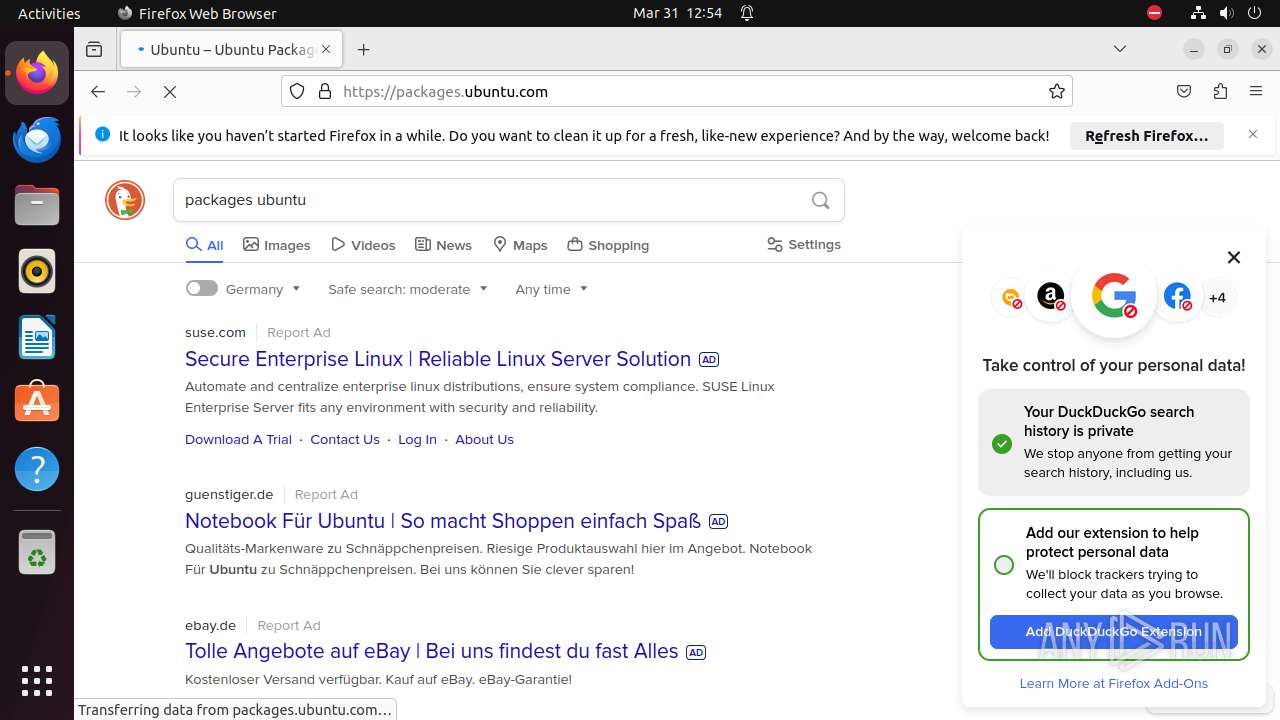Open the recent browsing tab view icon

[x=94, y=49]
